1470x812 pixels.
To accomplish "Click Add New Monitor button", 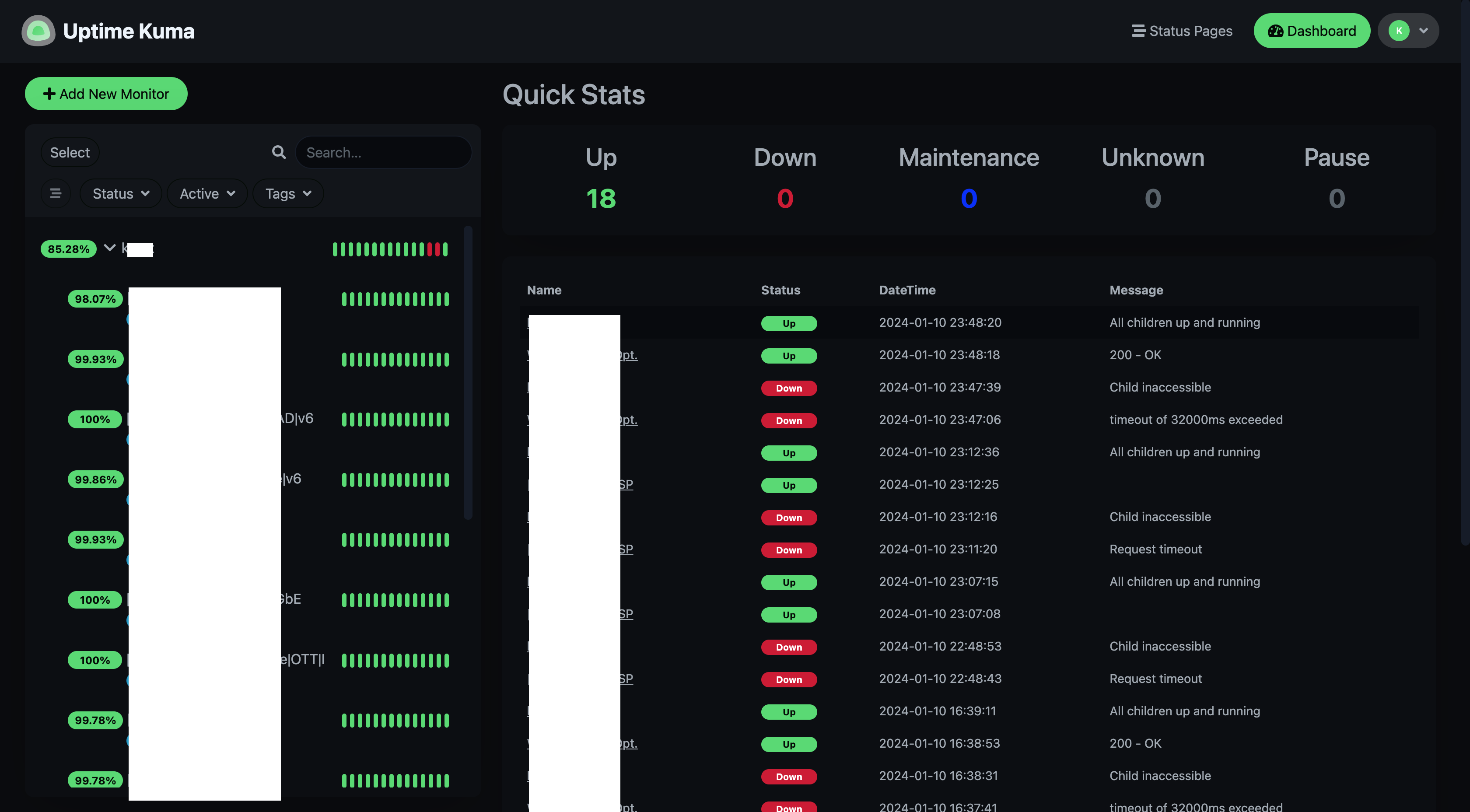I will (x=106, y=94).
